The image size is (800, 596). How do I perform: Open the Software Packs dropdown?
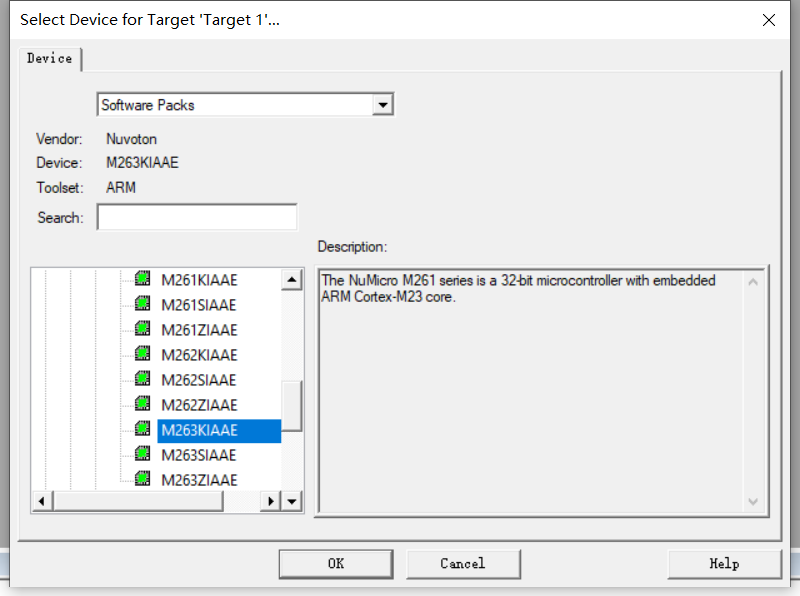coord(383,105)
